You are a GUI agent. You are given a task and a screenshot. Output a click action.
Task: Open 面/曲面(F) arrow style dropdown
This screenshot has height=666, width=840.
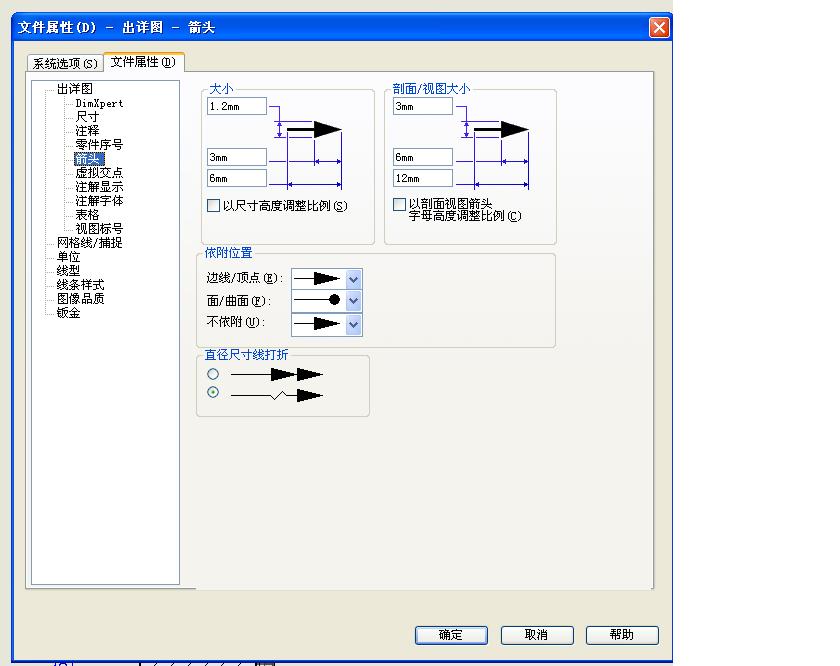tap(354, 301)
